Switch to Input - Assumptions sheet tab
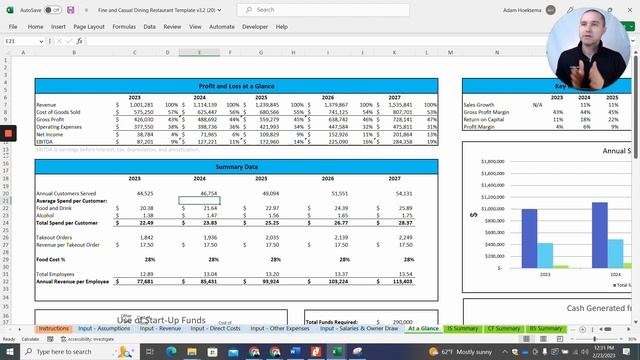This screenshot has height=360, width=640. [x=104, y=329]
